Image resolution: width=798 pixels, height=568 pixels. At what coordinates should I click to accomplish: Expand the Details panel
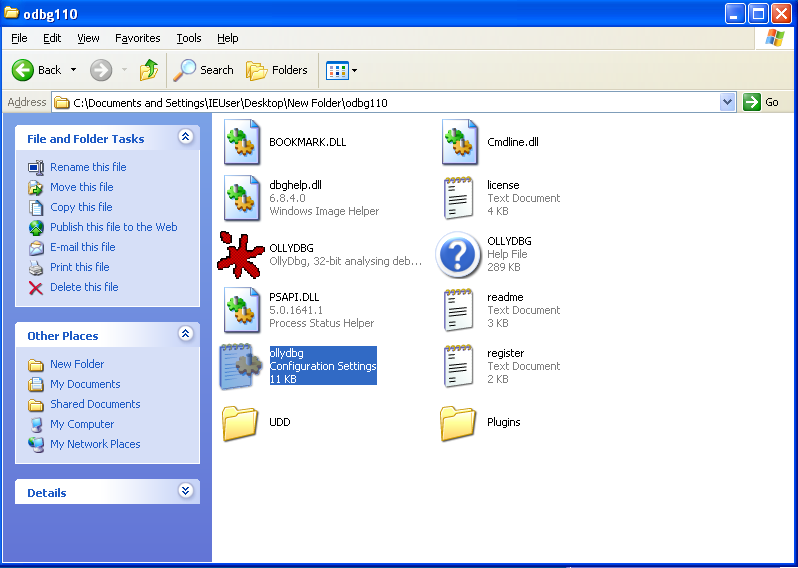coord(185,491)
